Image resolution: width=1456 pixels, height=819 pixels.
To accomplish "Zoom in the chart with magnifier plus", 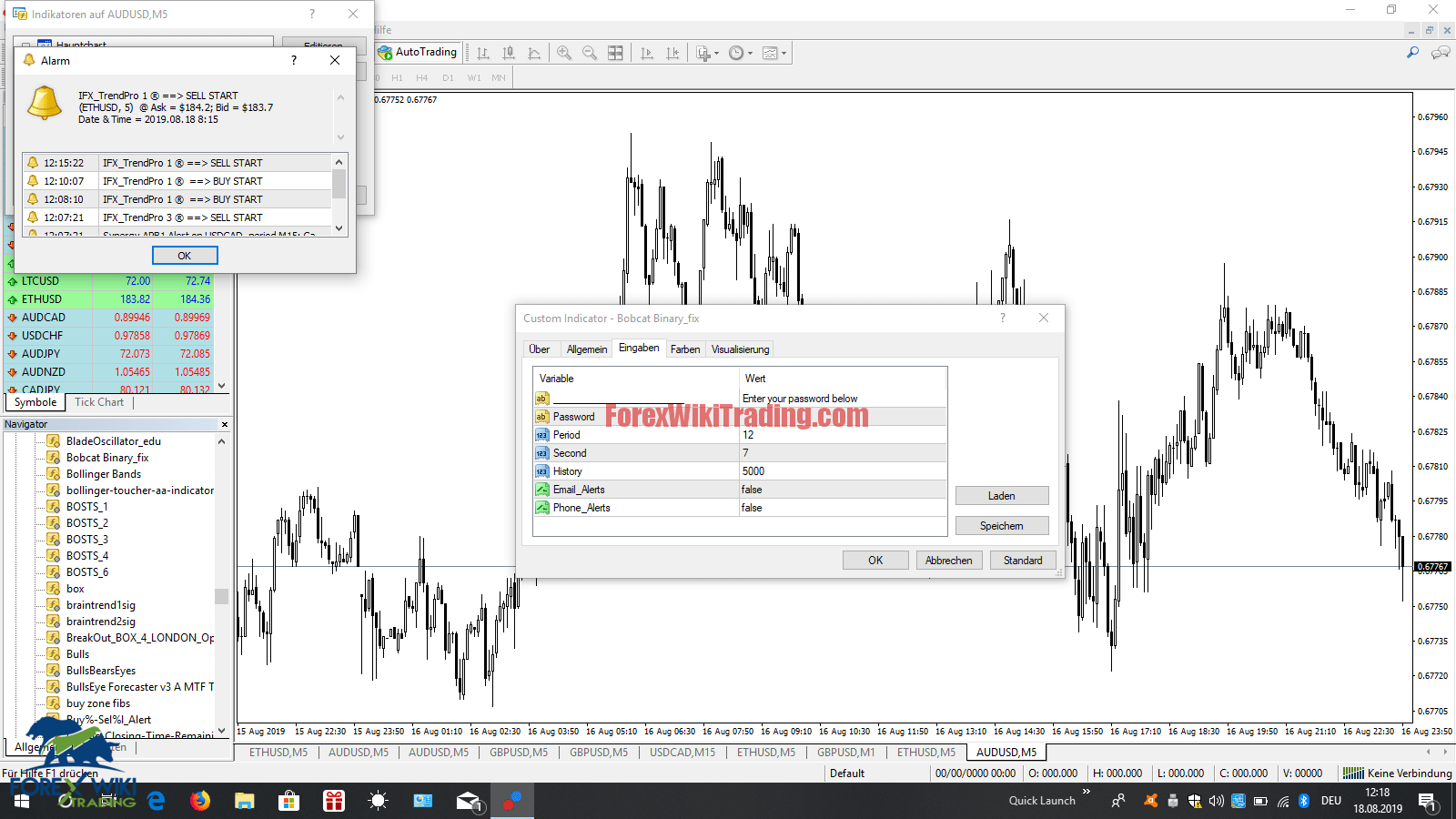I will (564, 53).
